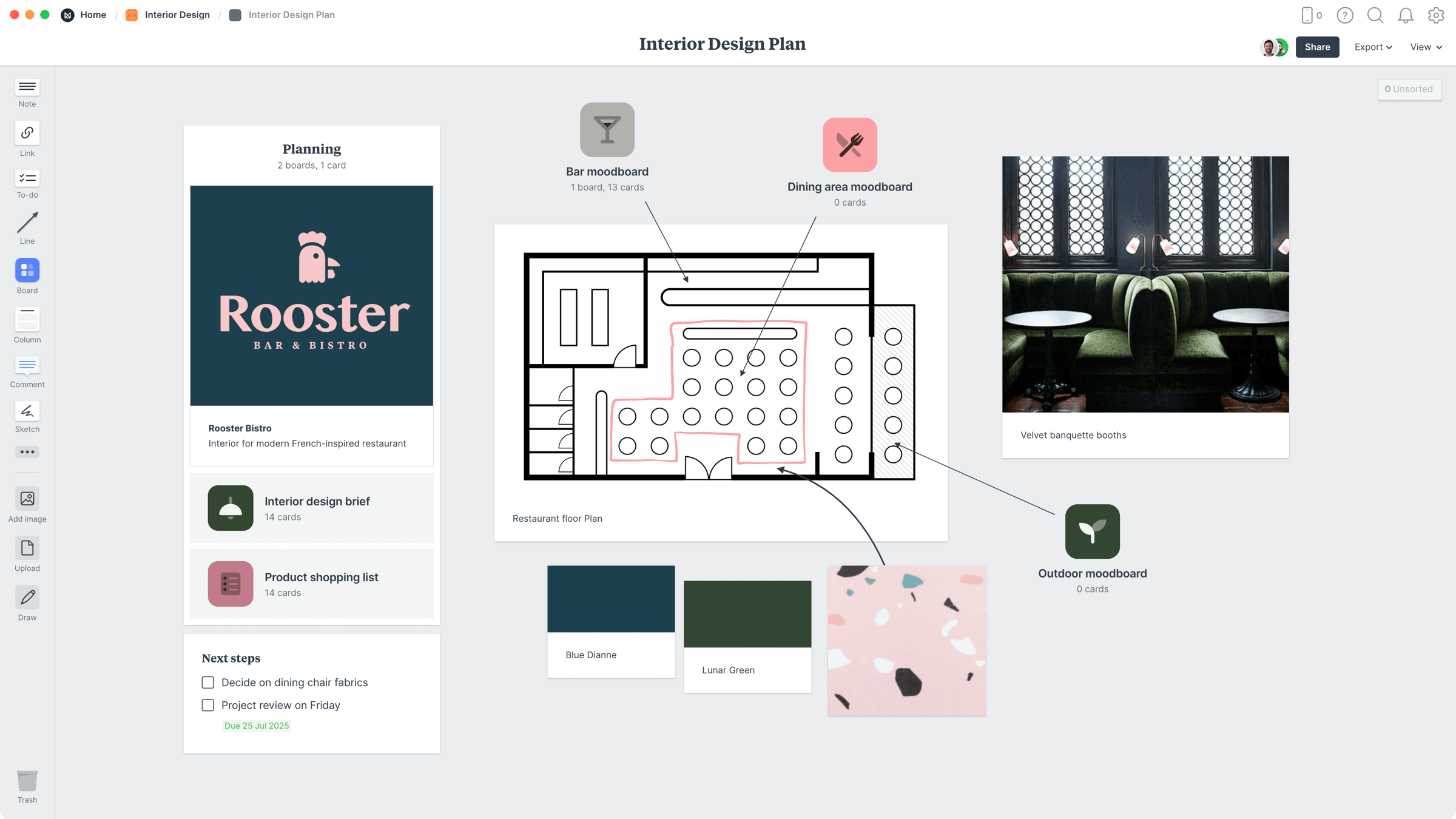Toggle checkbox for Decide on dining chair fabrics
This screenshot has width=1456, height=819.
pyautogui.click(x=208, y=682)
